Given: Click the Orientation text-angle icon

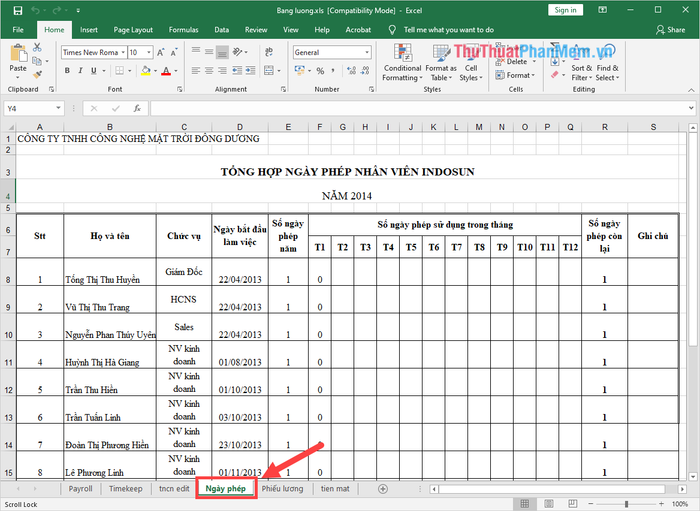Looking at the screenshot, I should point(238,52).
